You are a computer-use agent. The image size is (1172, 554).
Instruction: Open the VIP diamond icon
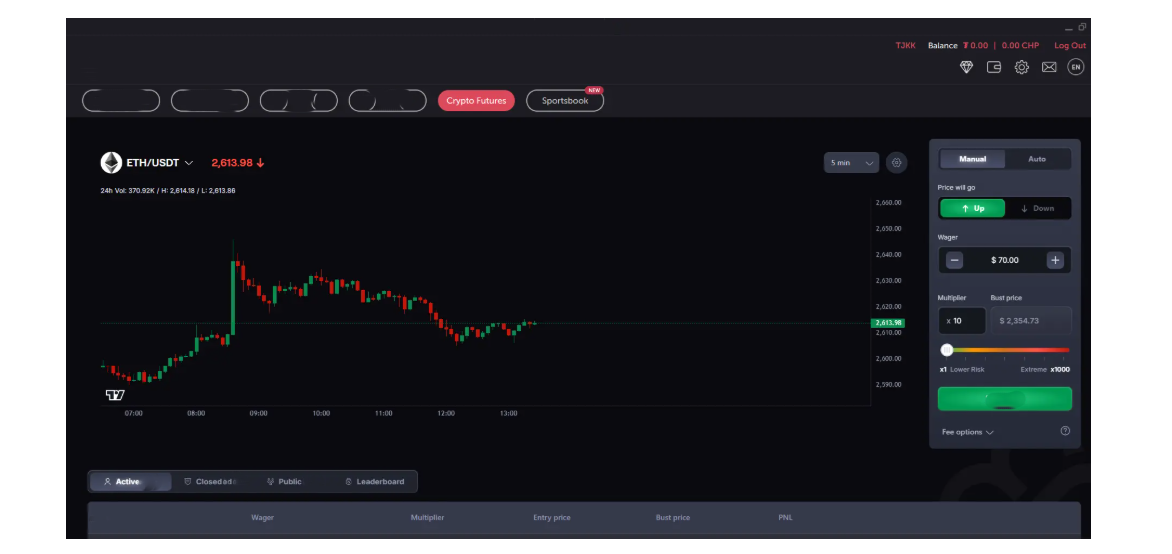pyautogui.click(x=966, y=67)
